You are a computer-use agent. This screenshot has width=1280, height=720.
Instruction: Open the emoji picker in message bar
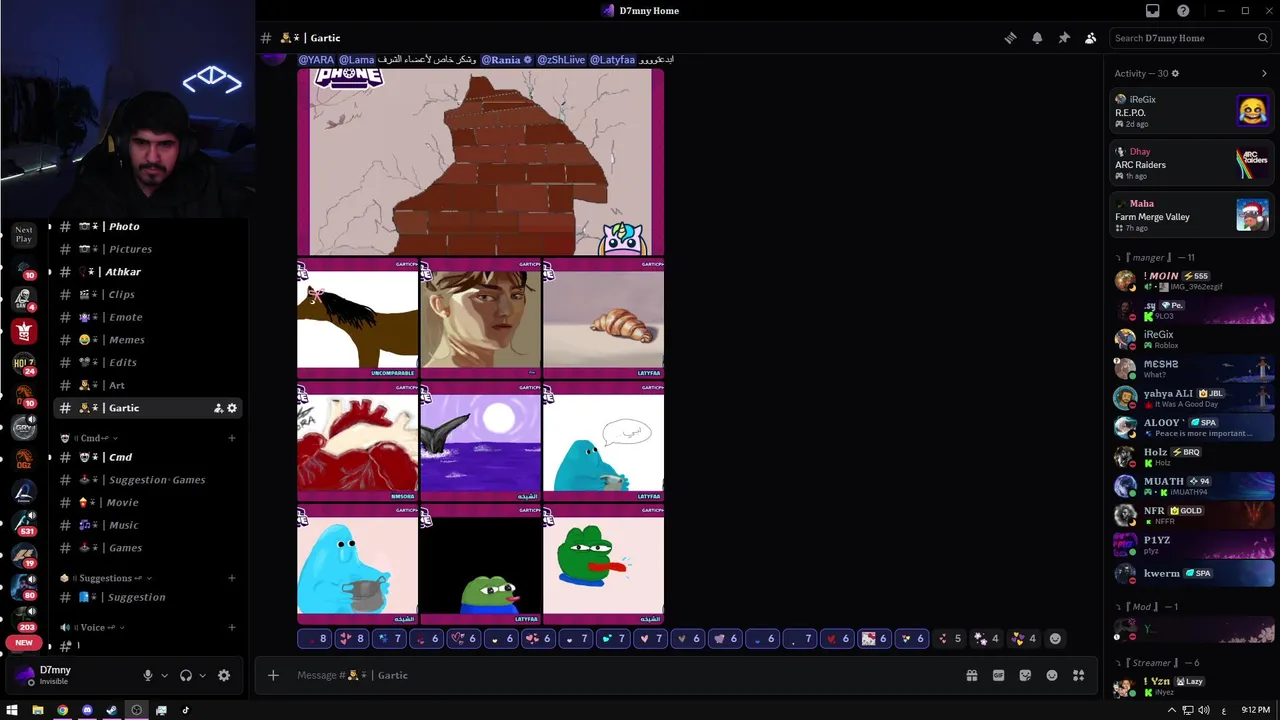[x=1052, y=675]
